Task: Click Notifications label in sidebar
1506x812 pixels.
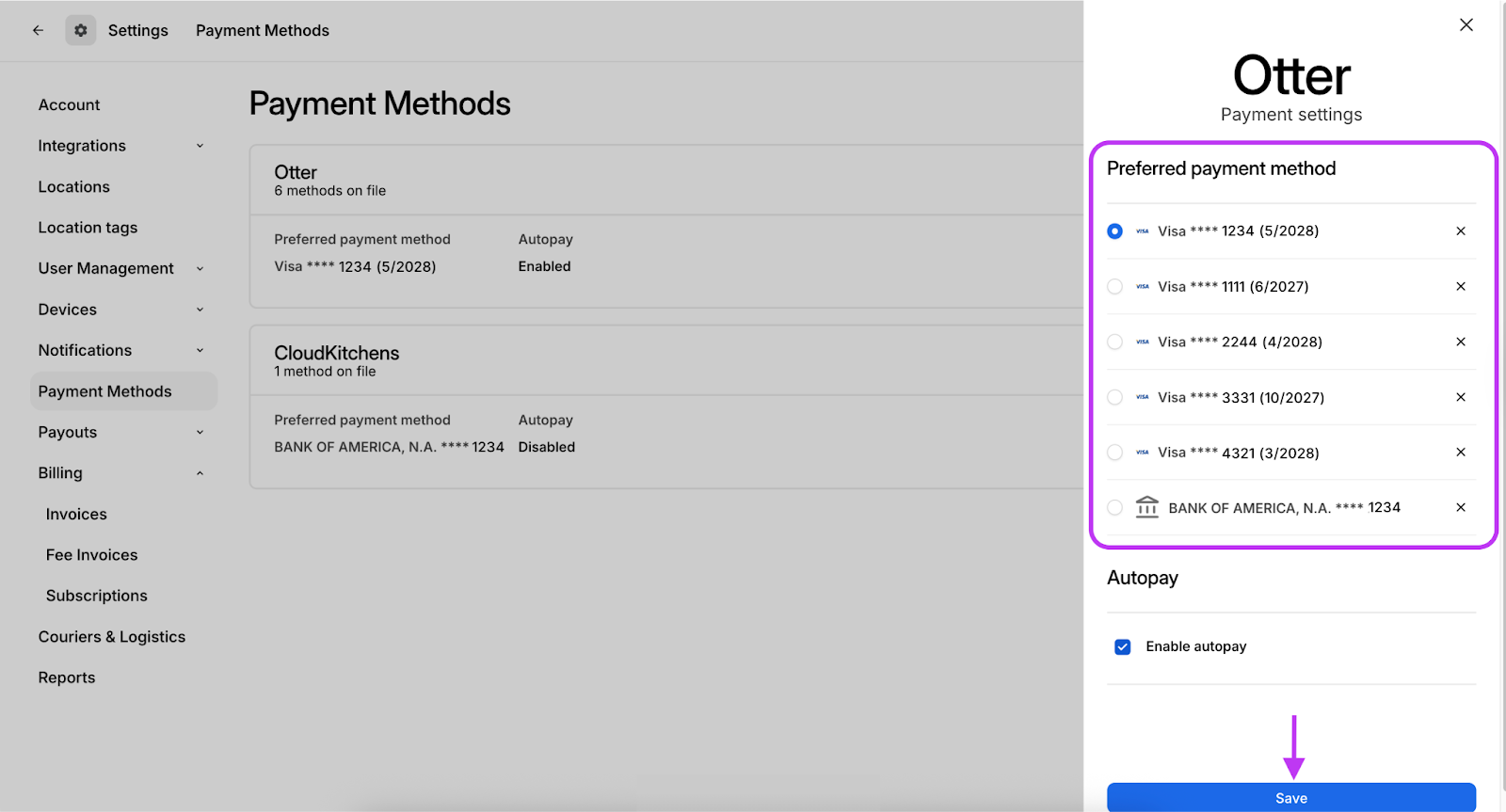Action: click(85, 350)
